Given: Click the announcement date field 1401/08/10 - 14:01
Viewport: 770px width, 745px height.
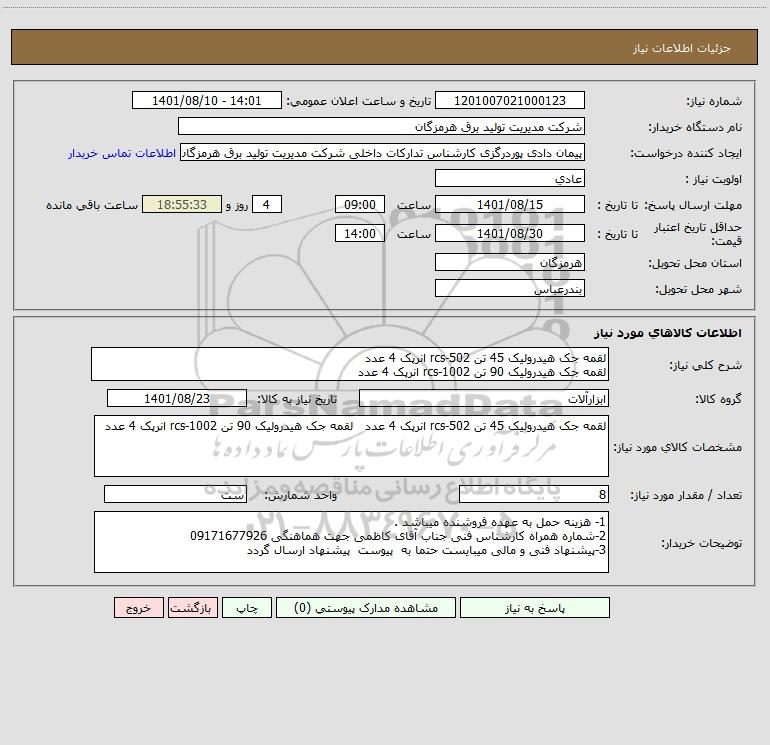Looking at the screenshot, I should pyautogui.click(x=207, y=100).
